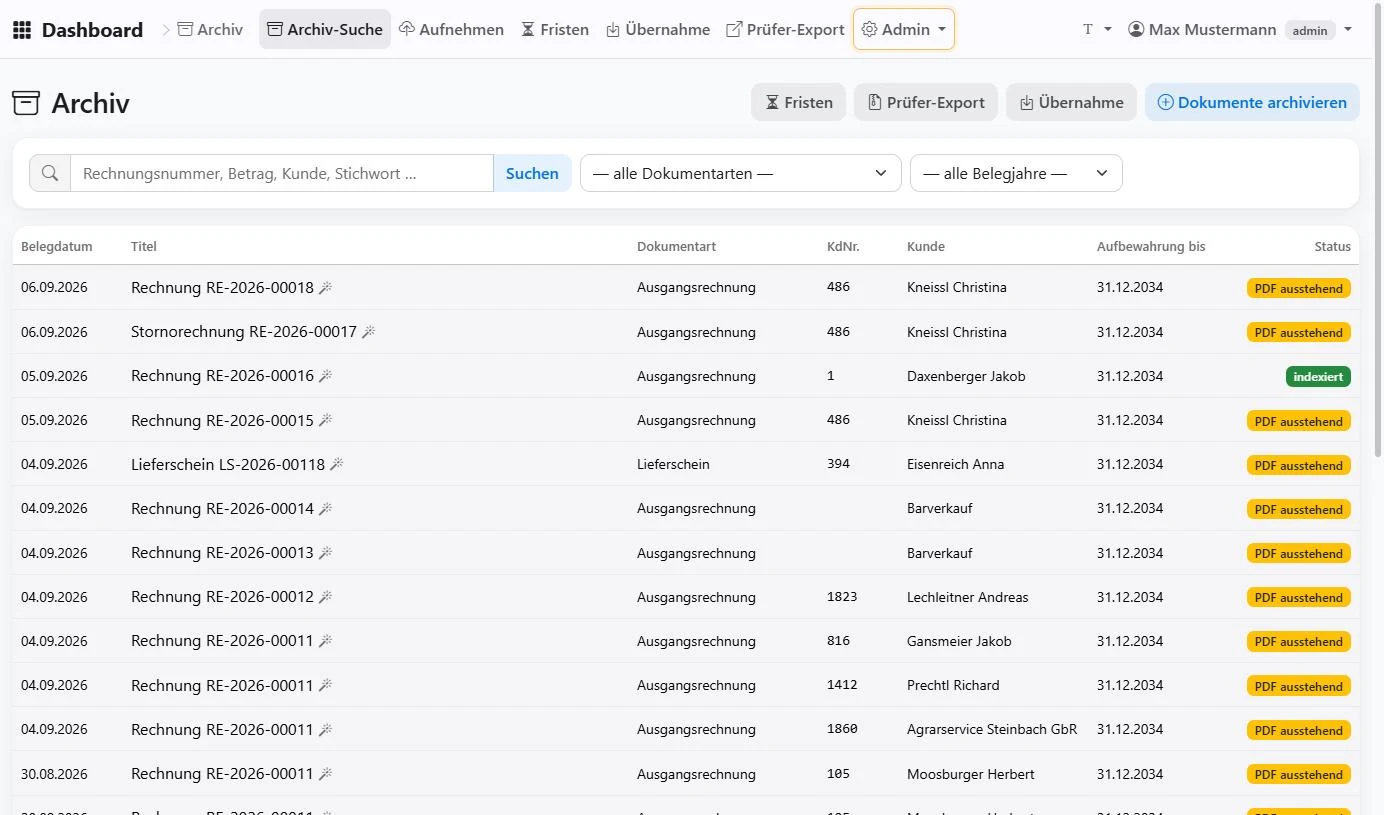Click the user avatar icon beside Max Mustermann
Viewport: 1384px width, 815px height.
pos(1136,30)
